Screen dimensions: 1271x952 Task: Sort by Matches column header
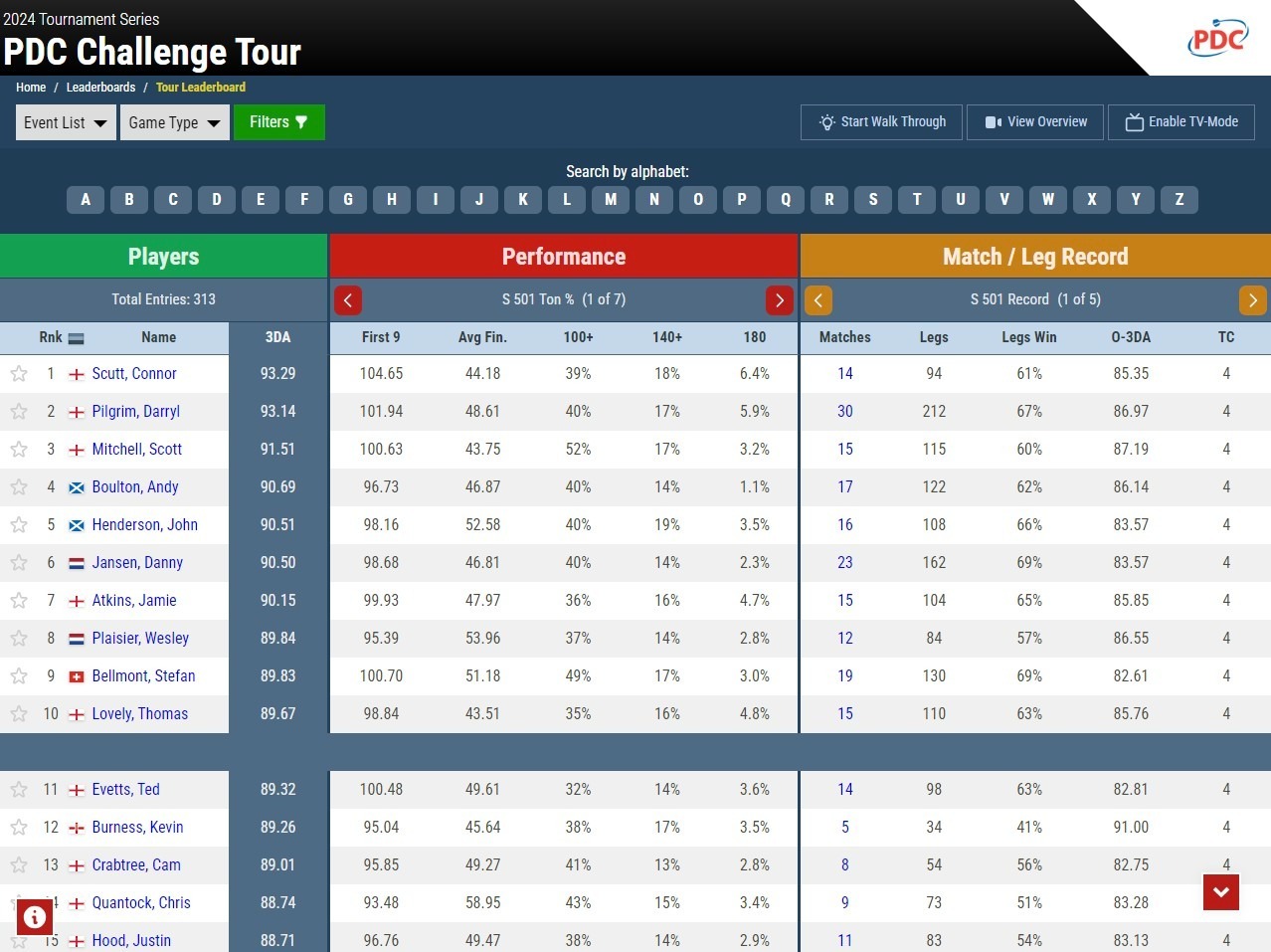point(845,337)
